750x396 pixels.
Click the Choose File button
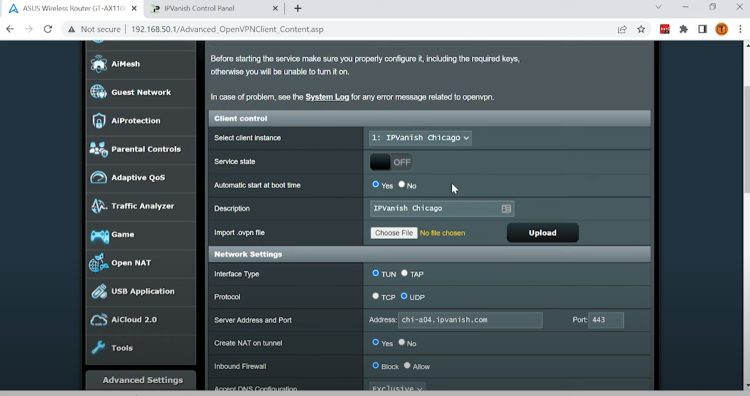click(x=394, y=233)
